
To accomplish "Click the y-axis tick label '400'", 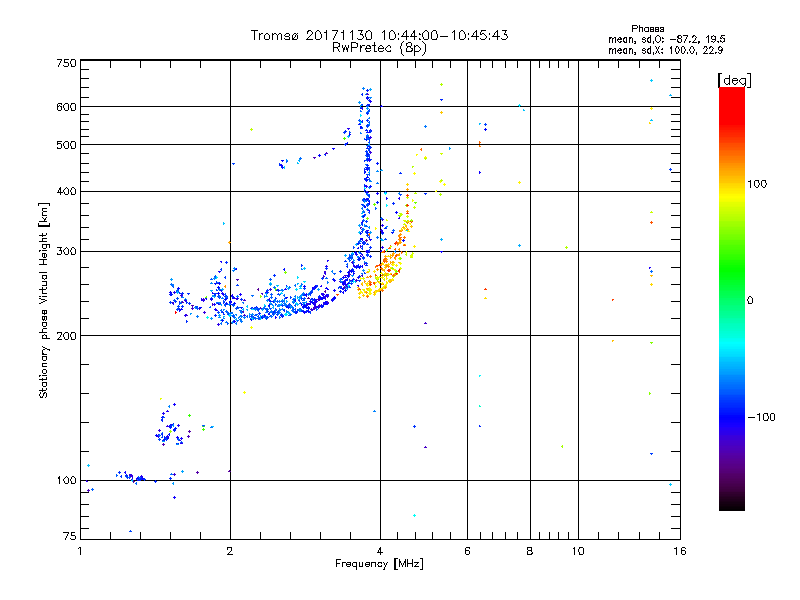I will point(66,191).
